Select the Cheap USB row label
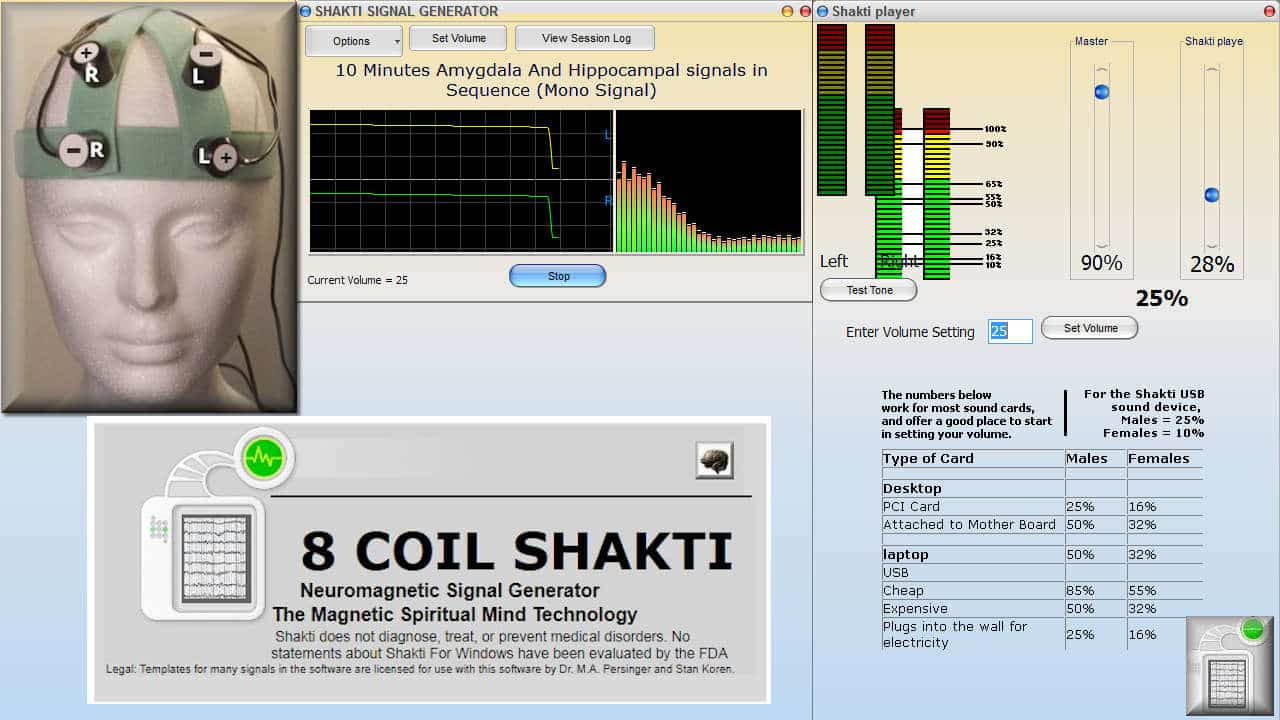The height and width of the screenshot is (720, 1280). tap(903, 590)
